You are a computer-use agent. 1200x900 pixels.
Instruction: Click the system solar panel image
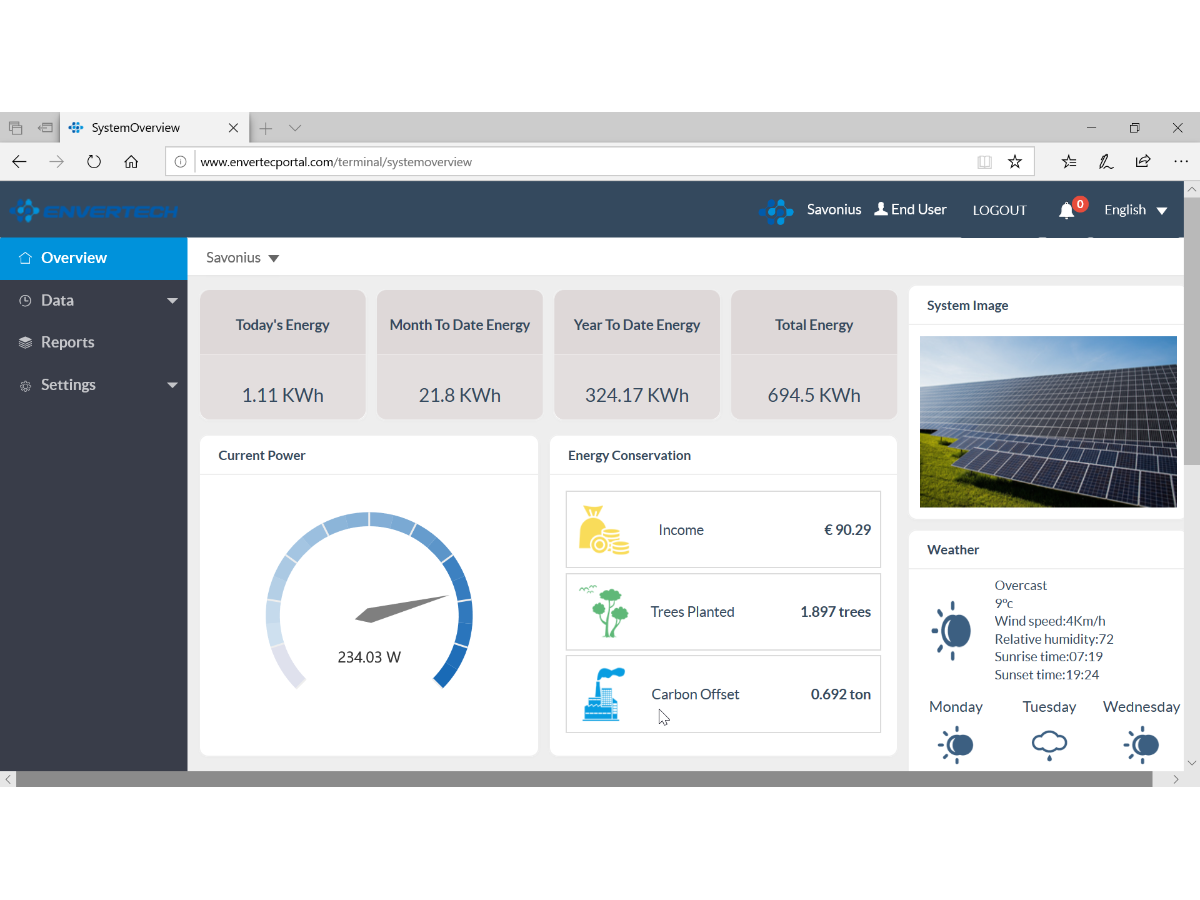coord(1048,421)
